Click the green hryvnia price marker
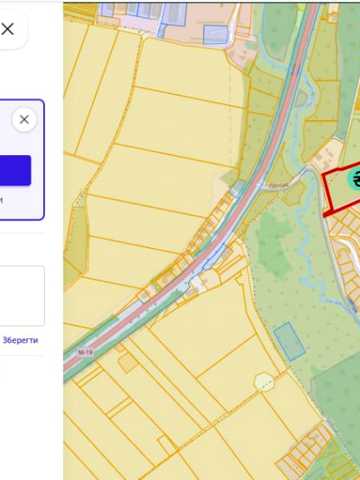Screen dimensions: 360x480 point(354,179)
